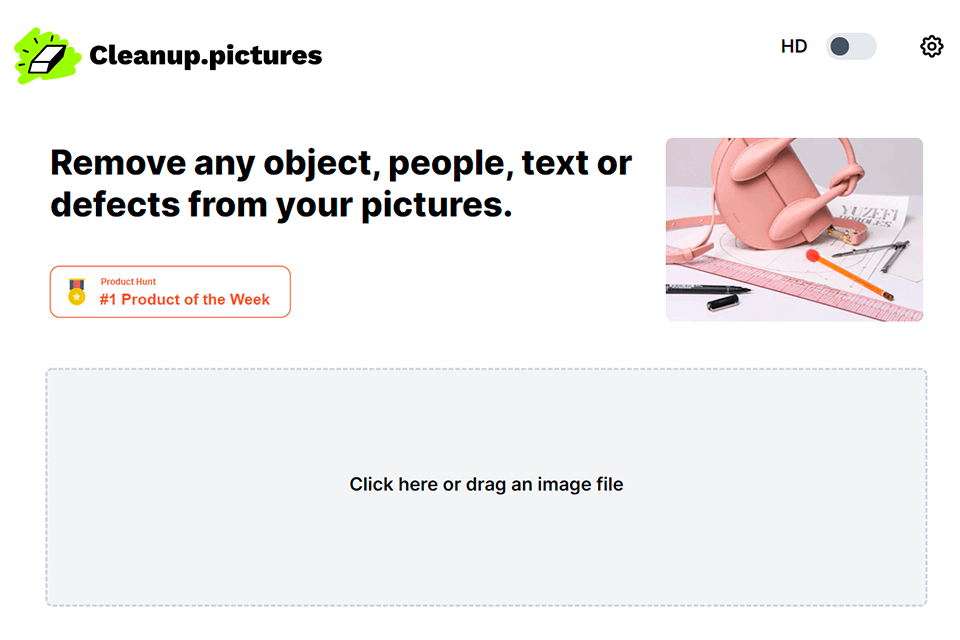
Task: Click the small Product Hunt label
Action: [128, 282]
